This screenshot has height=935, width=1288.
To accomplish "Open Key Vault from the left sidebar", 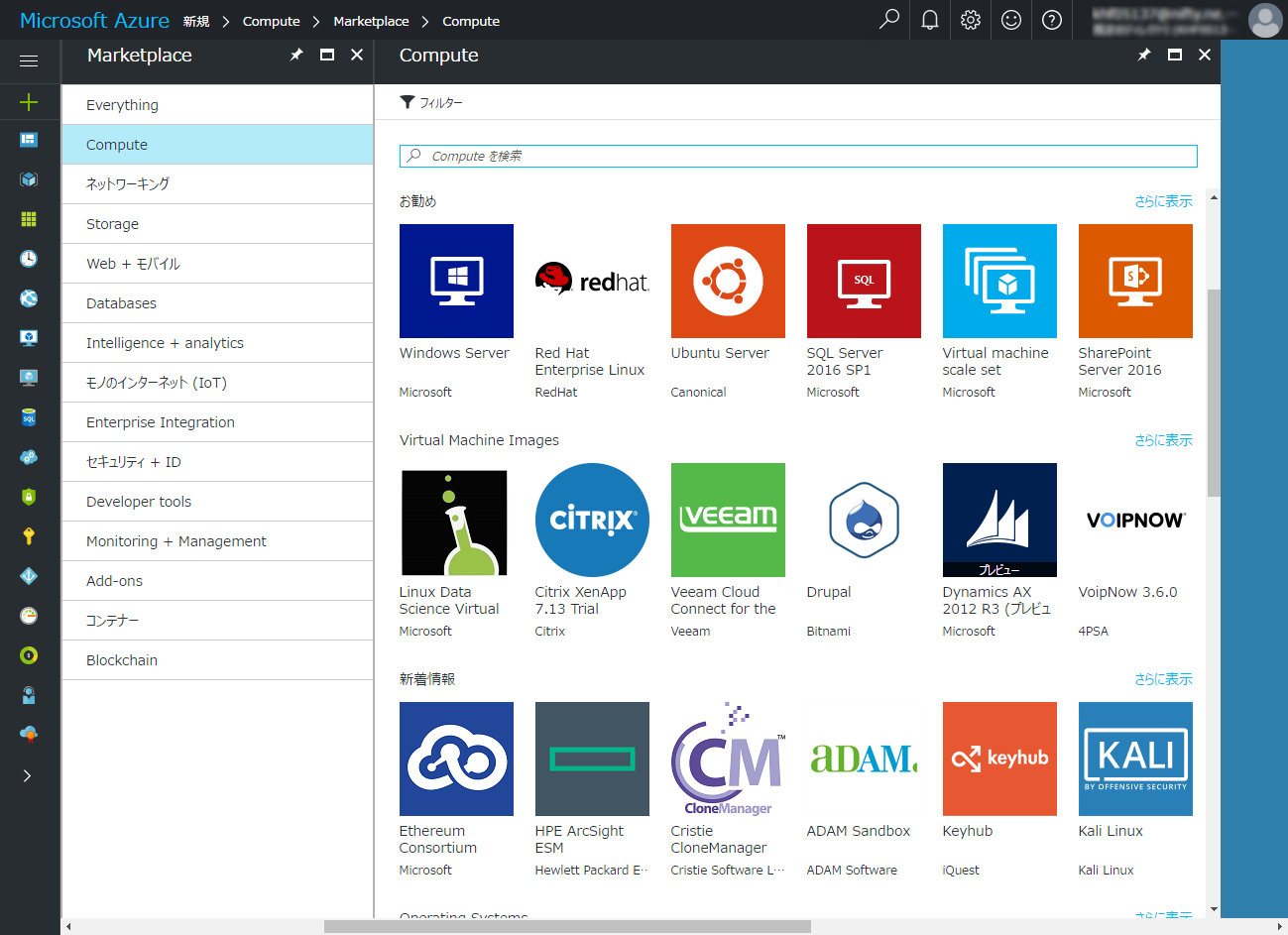I will pos(29,535).
